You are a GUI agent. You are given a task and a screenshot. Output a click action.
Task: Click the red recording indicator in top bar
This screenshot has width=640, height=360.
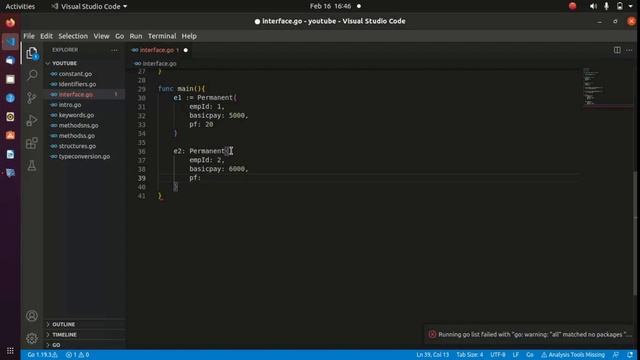tap(573, 6)
